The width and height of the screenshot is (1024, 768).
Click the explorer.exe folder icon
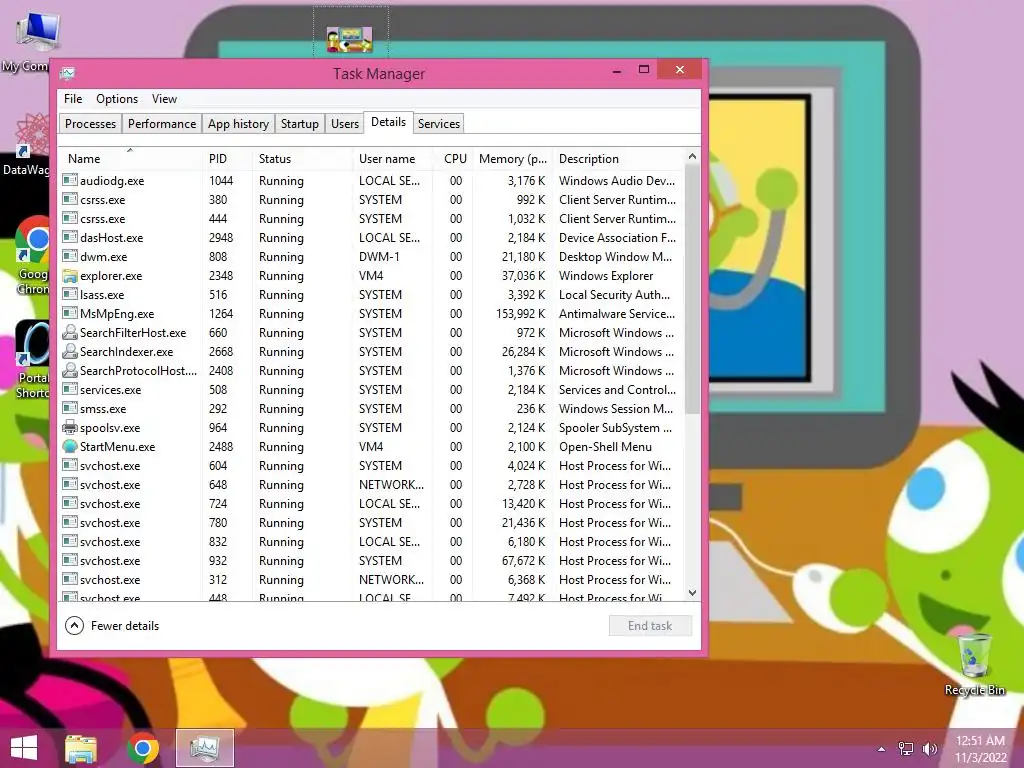(70, 276)
